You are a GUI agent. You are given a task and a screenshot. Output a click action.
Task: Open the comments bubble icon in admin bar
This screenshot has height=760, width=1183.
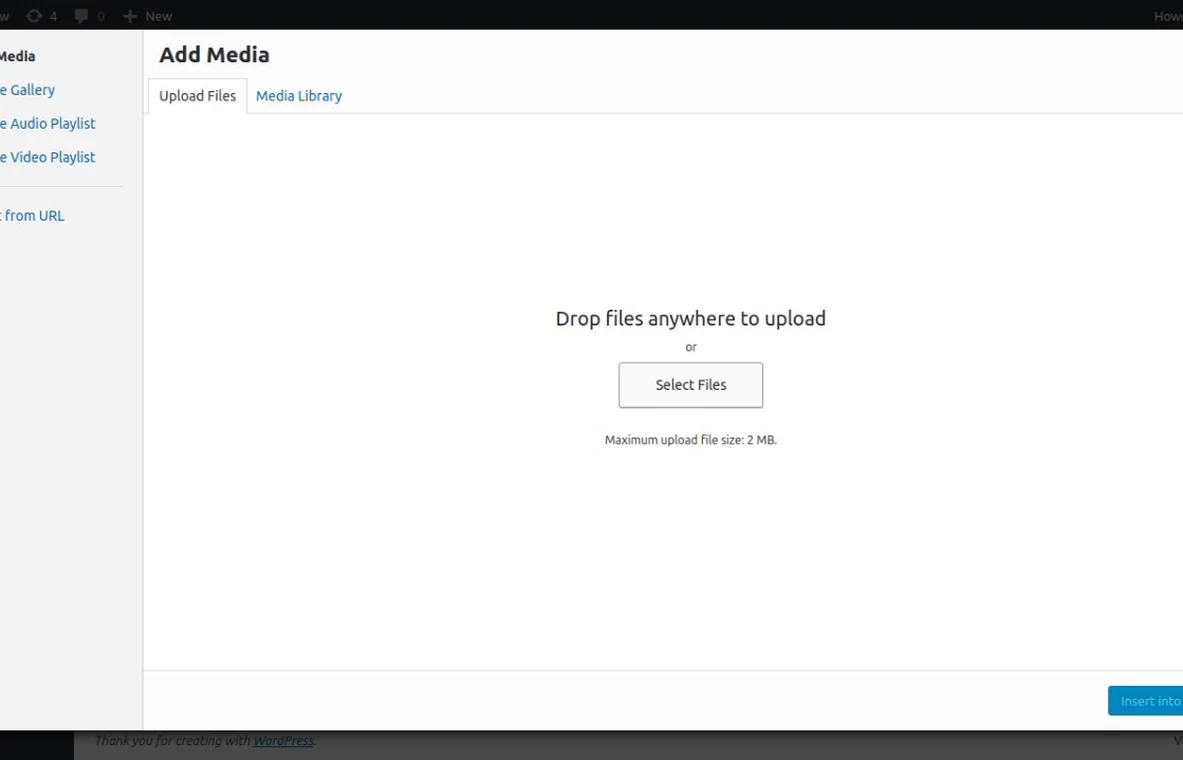click(81, 16)
